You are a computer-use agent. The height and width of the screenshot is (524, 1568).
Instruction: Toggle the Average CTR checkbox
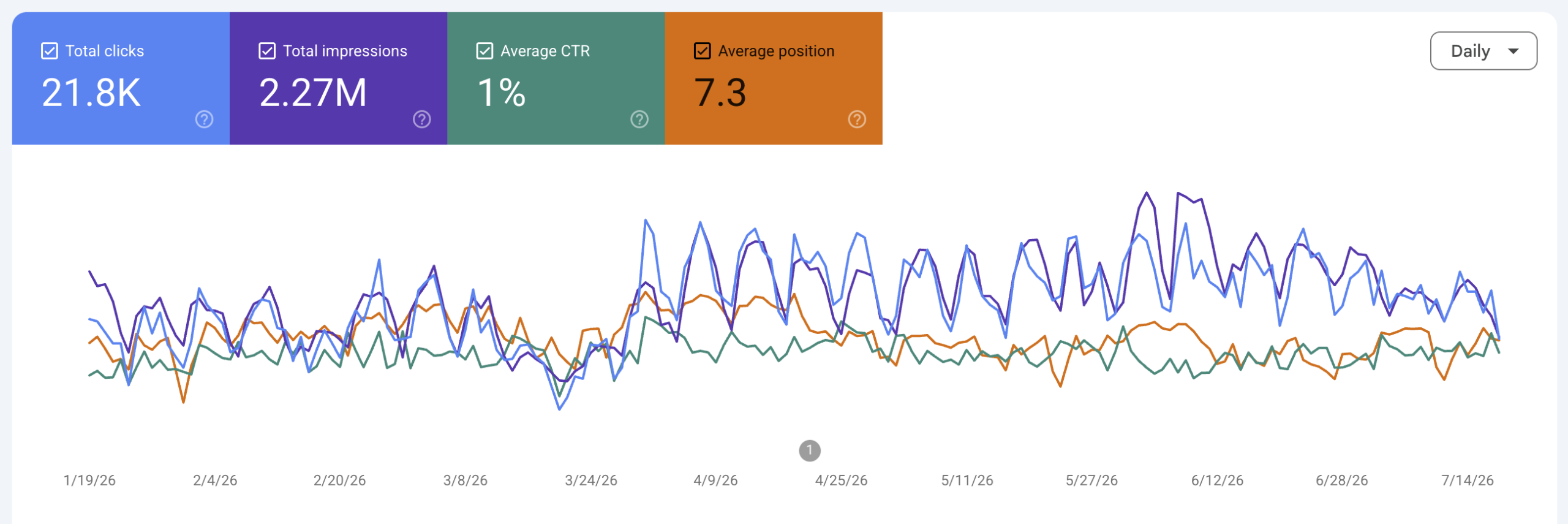click(484, 51)
